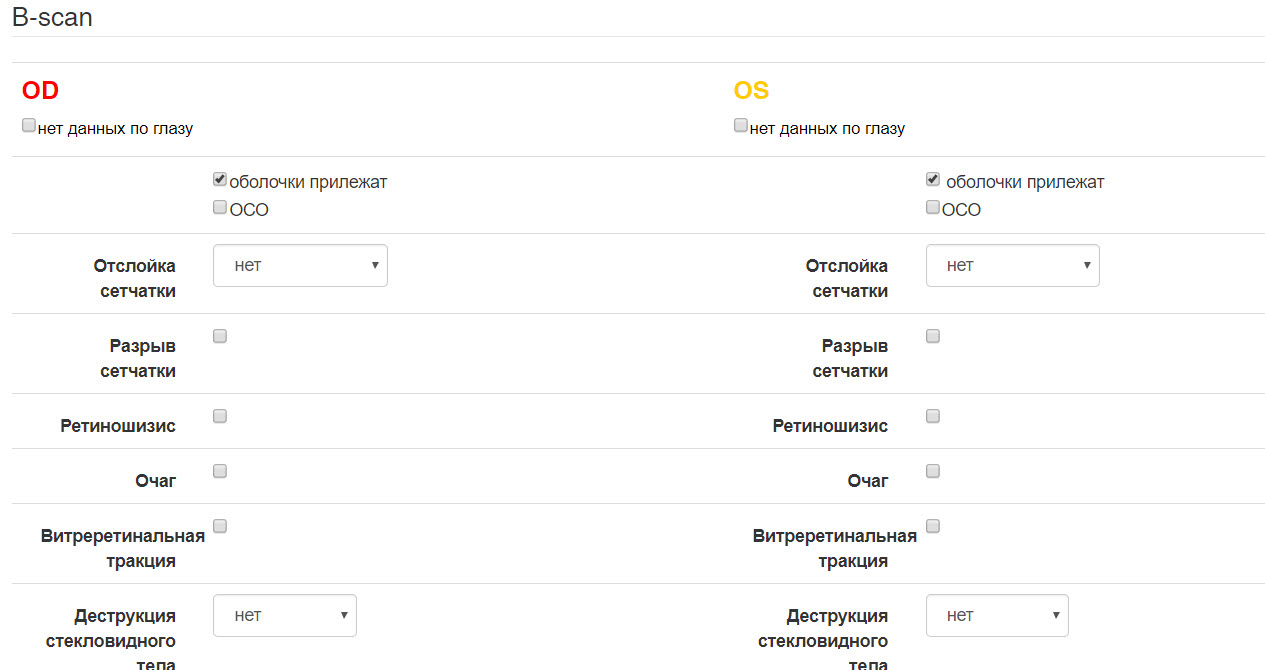Expand OS 'Деструкция стекловидного тела' dropdown

(997, 616)
